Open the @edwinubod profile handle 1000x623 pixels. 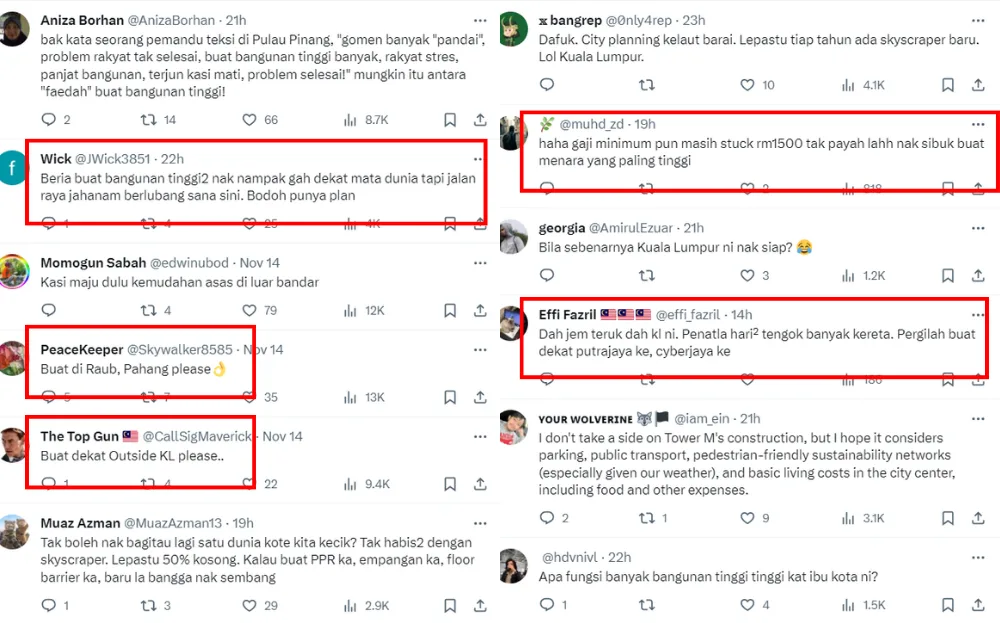pos(190,263)
